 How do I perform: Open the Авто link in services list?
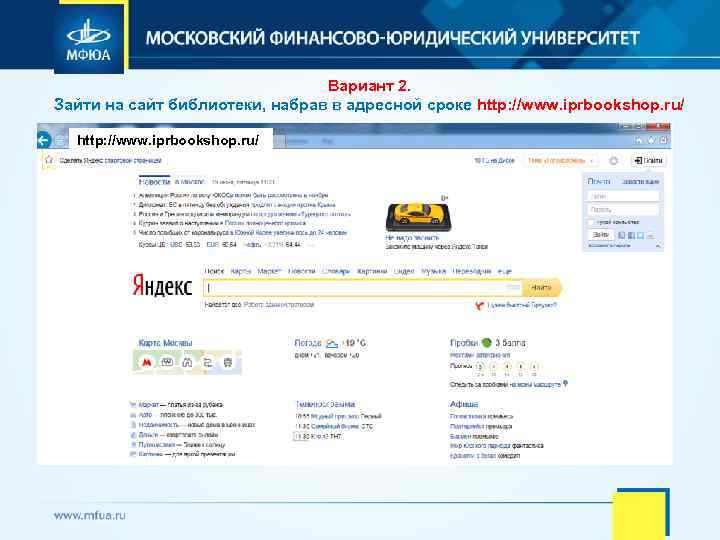tap(145, 415)
